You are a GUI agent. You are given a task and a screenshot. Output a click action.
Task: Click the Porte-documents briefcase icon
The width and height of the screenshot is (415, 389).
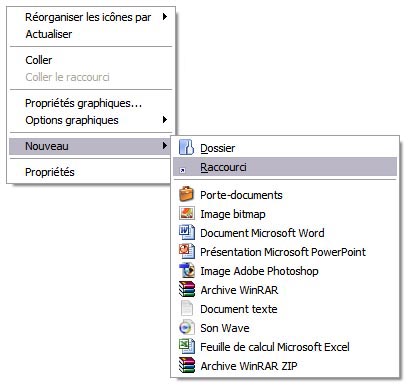pos(186,194)
